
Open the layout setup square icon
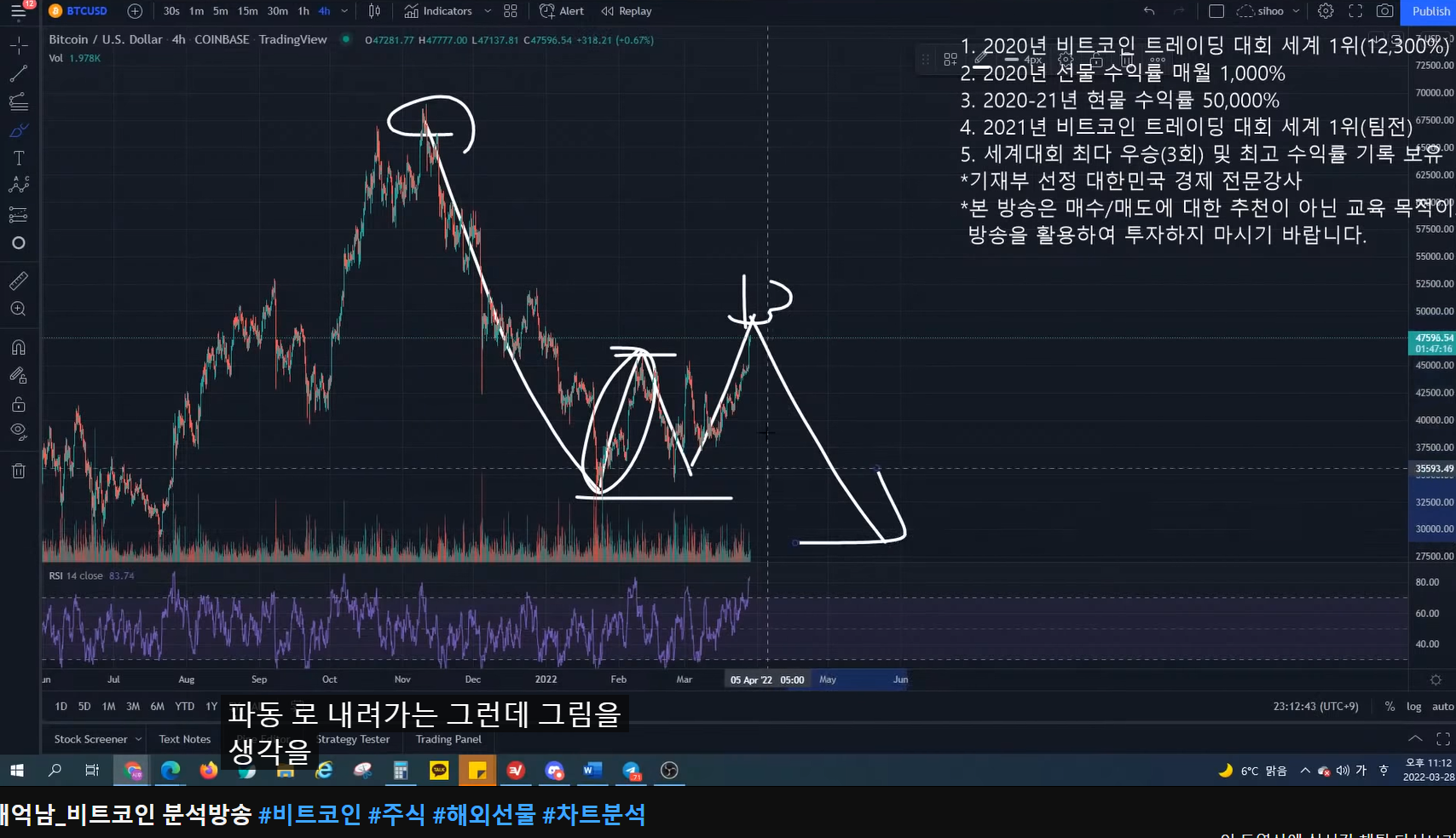(1216, 11)
